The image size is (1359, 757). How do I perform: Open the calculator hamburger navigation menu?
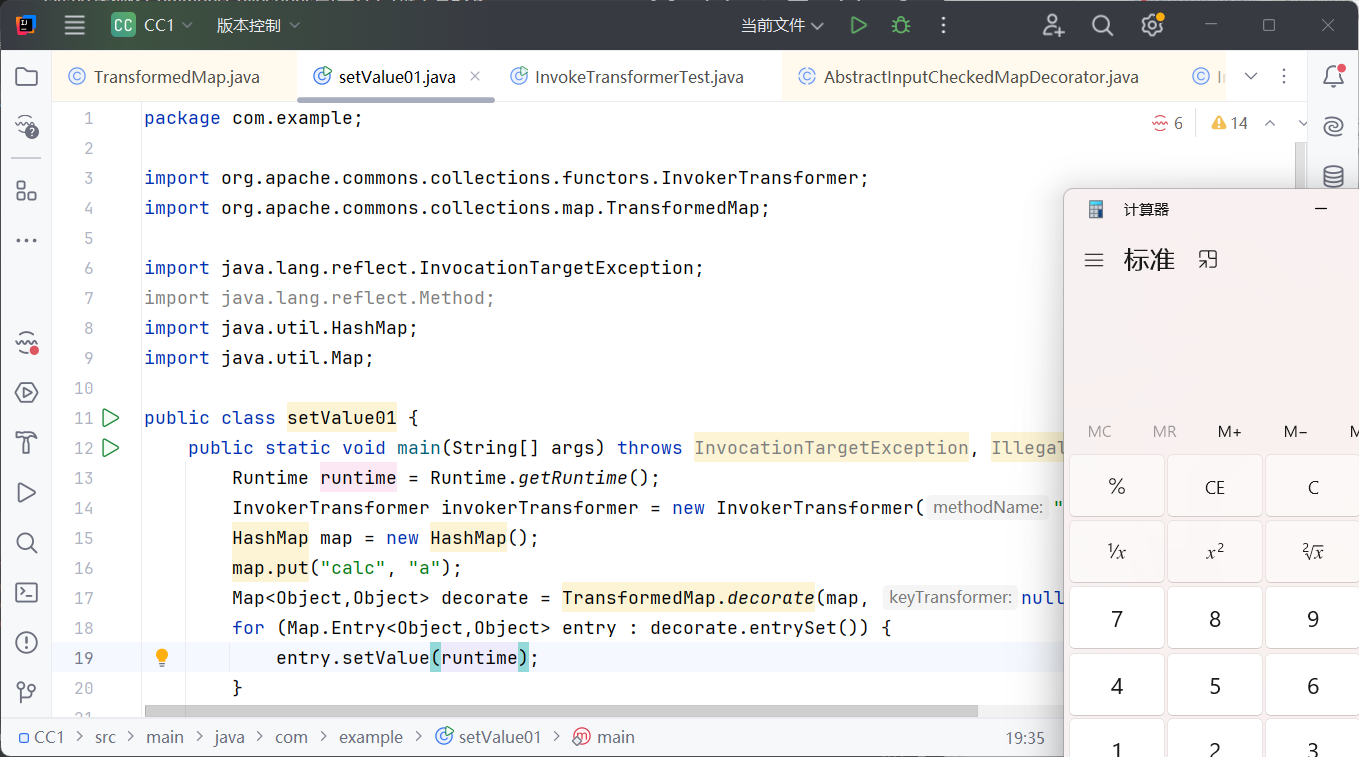1094,260
